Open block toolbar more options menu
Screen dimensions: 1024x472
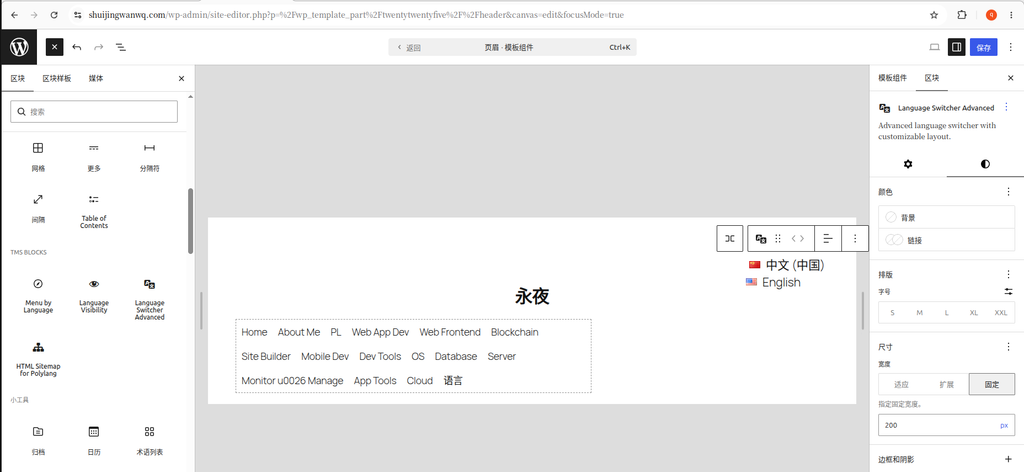pos(855,238)
